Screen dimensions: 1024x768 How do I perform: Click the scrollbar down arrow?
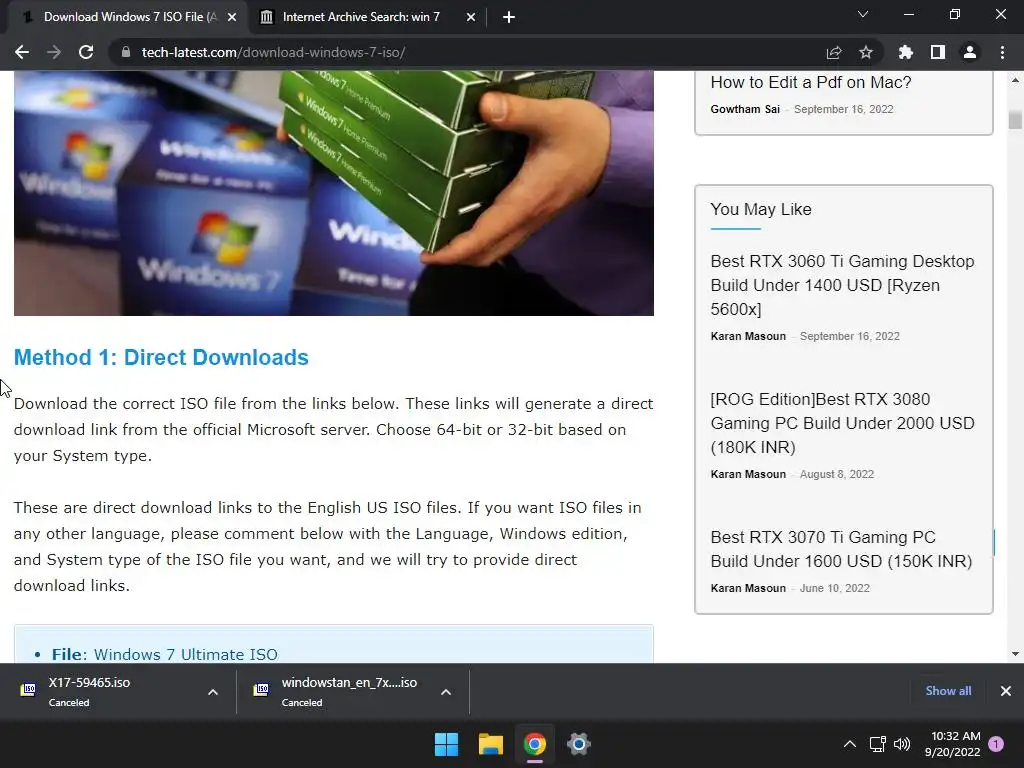(1015, 654)
